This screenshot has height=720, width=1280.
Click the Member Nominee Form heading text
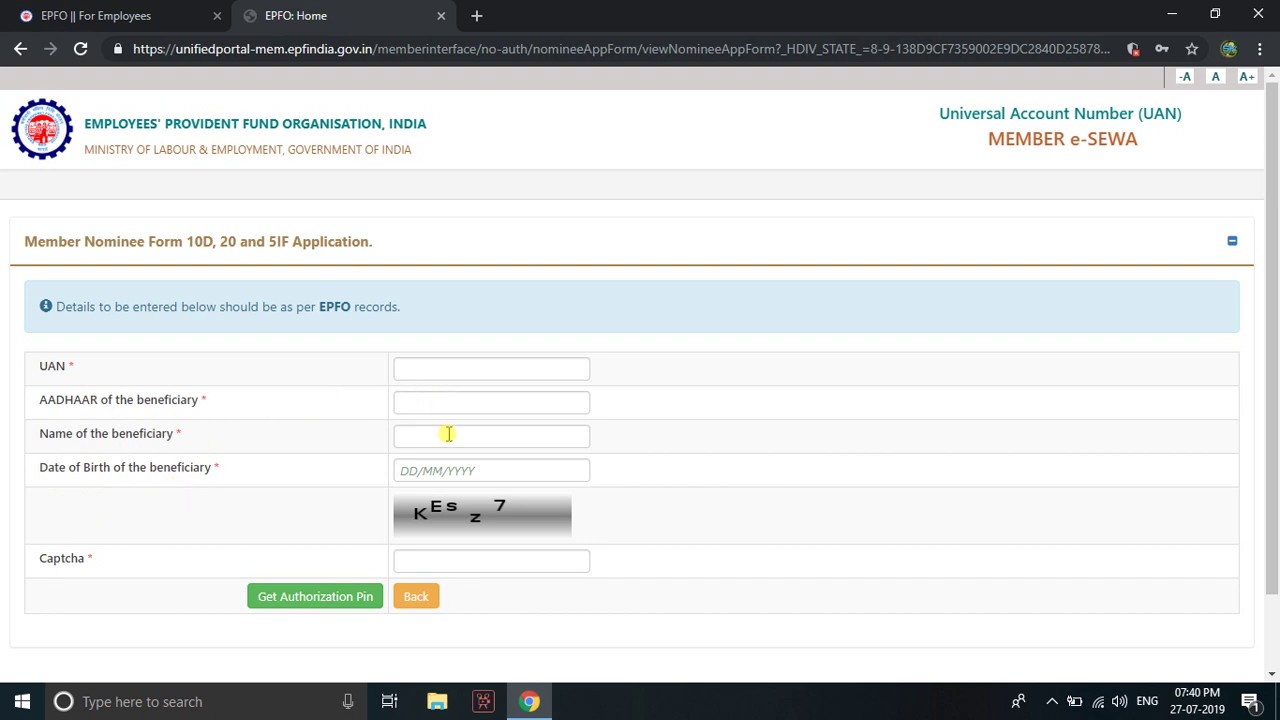coord(198,241)
